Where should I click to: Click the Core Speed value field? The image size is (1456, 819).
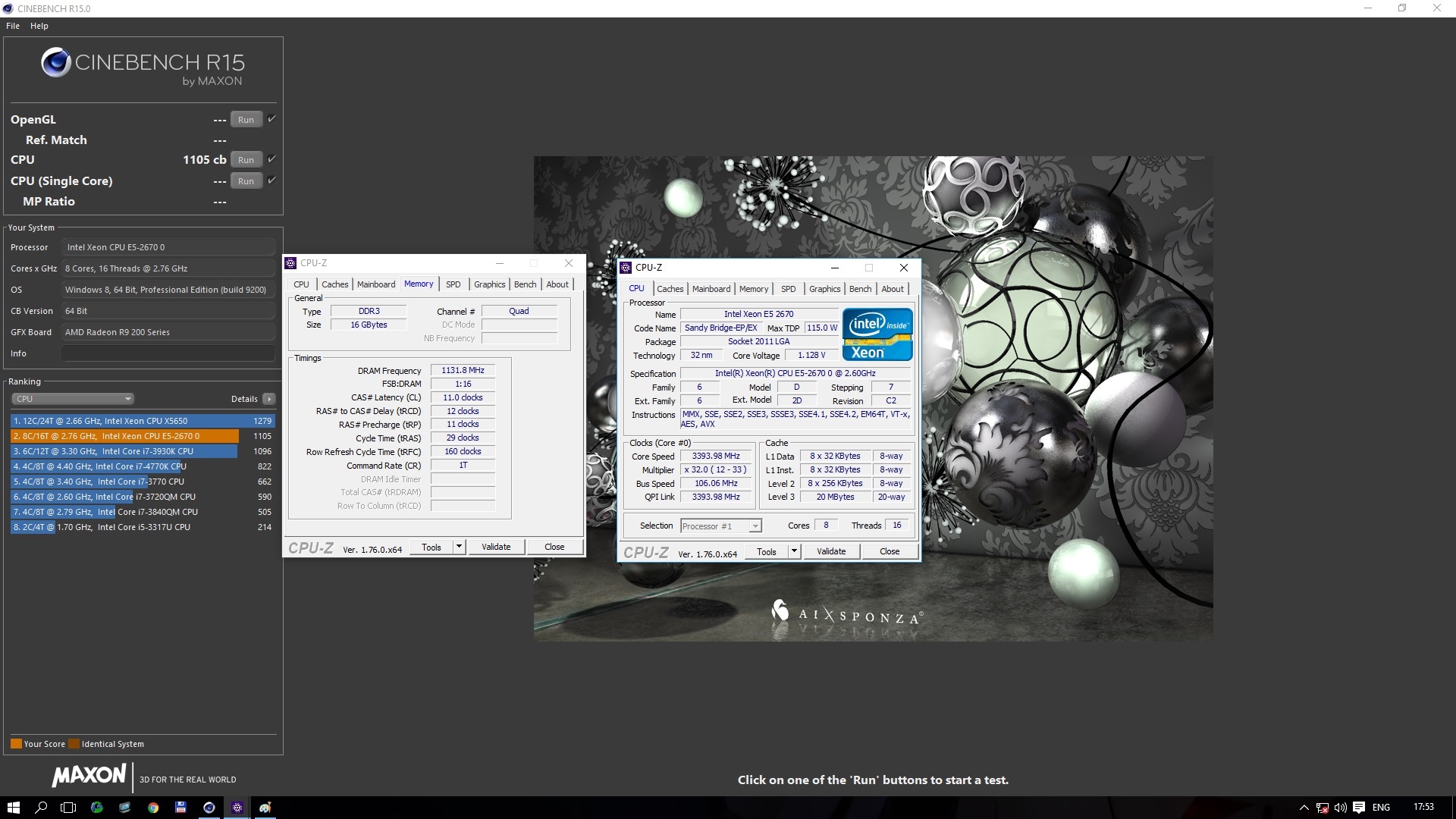click(x=715, y=457)
